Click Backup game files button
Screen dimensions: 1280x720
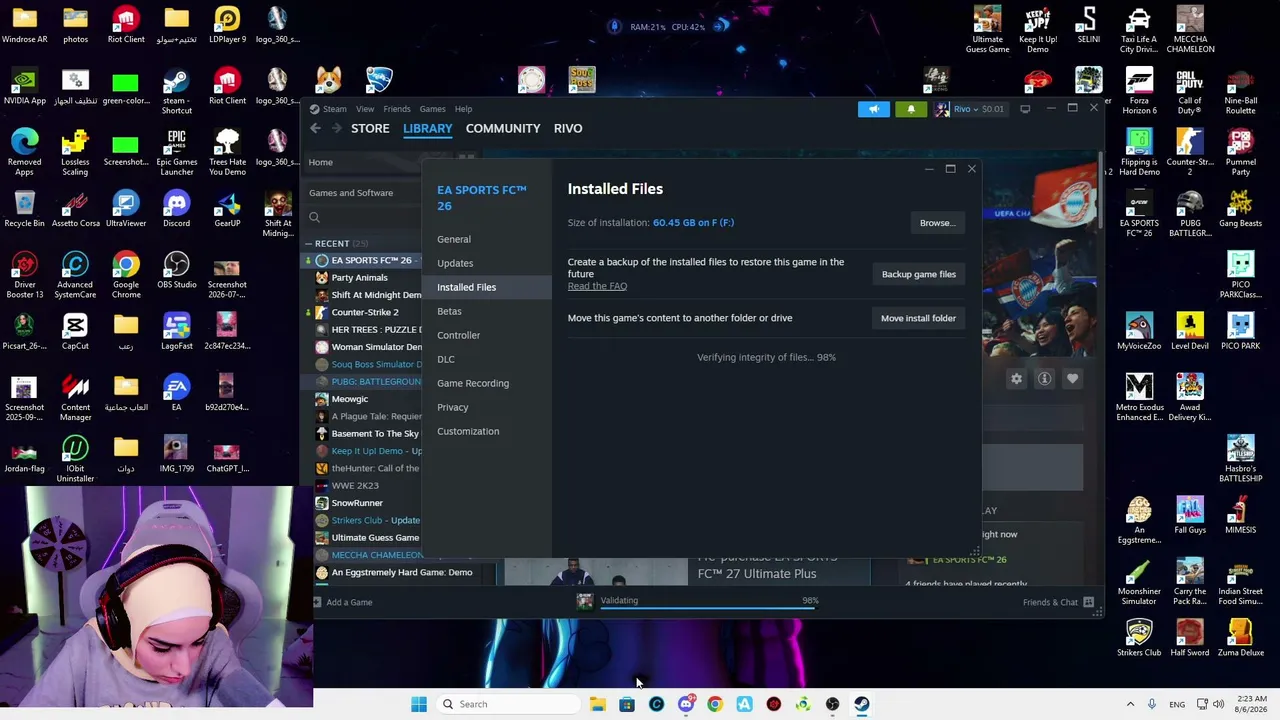coord(918,274)
